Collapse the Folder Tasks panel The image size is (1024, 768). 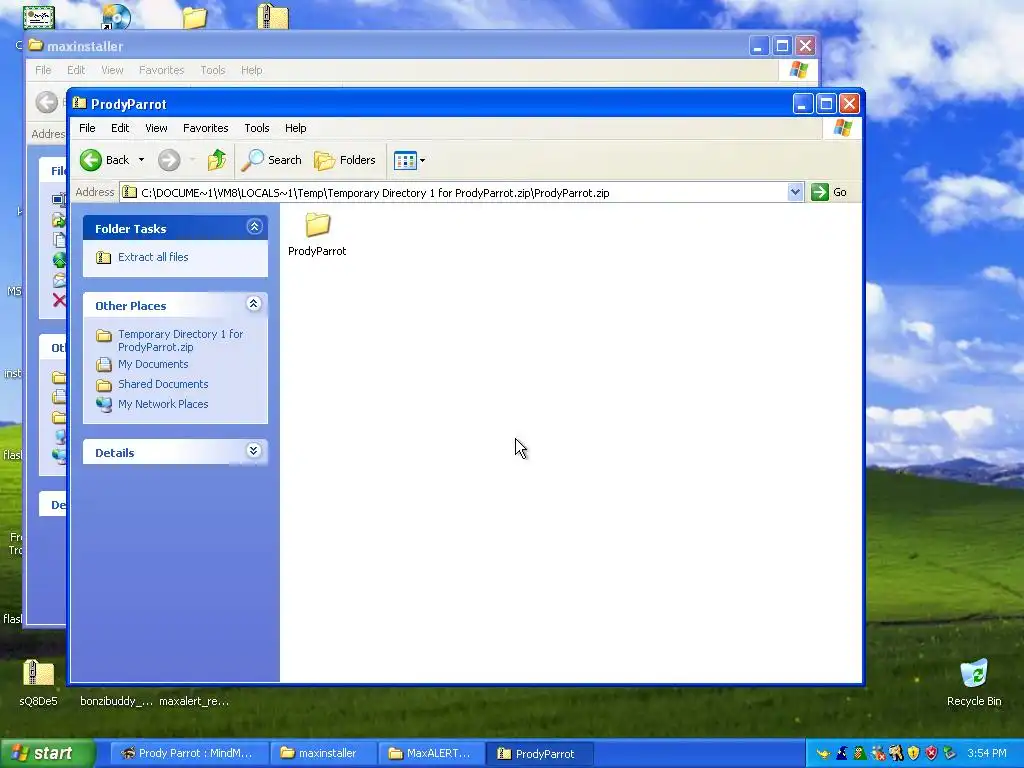point(254,227)
